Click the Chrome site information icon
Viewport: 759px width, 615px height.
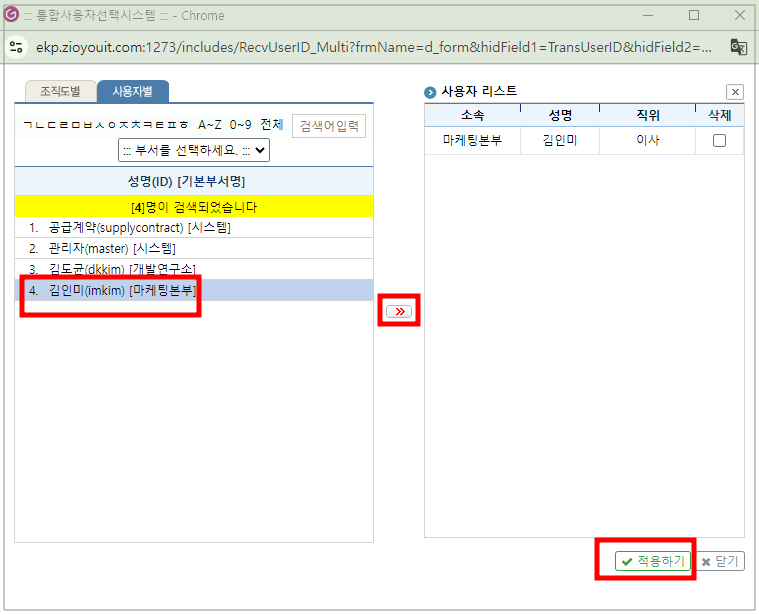point(16,47)
